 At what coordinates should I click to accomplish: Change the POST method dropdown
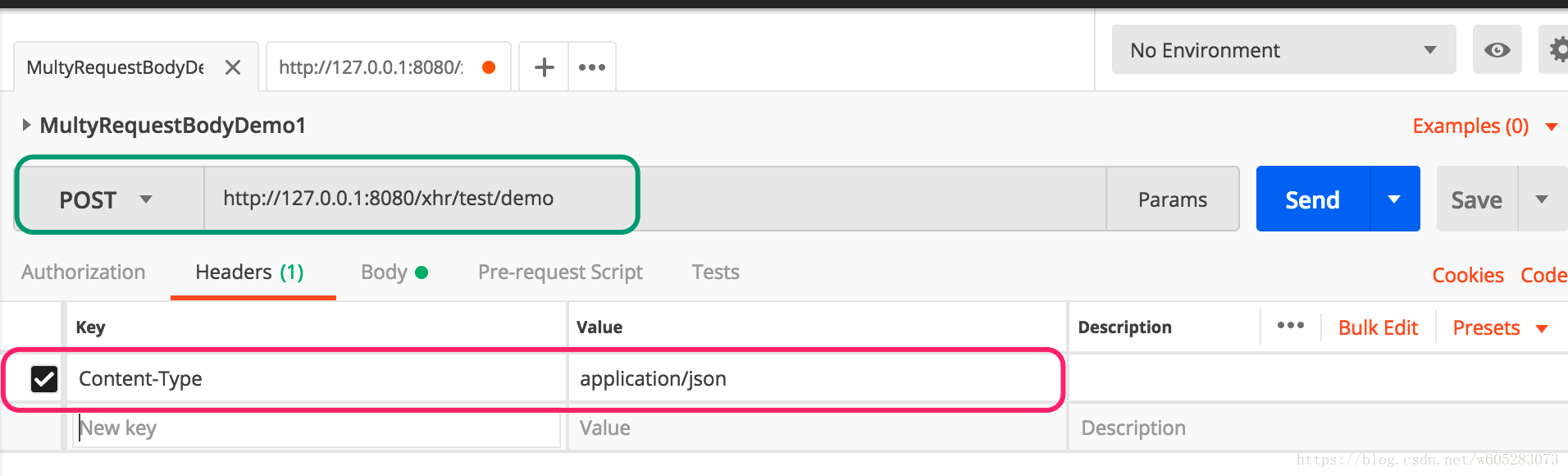pyautogui.click(x=111, y=199)
